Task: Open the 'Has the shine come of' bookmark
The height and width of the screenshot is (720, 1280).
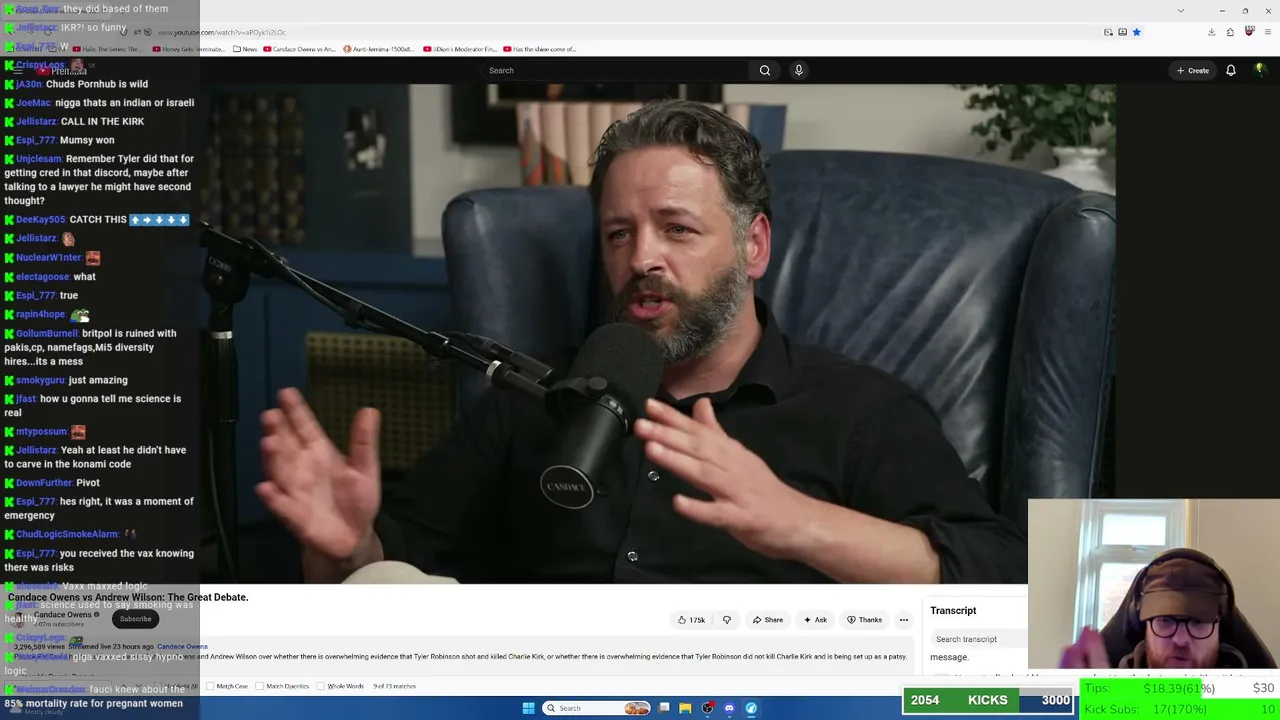Action: pyautogui.click(x=541, y=49)
